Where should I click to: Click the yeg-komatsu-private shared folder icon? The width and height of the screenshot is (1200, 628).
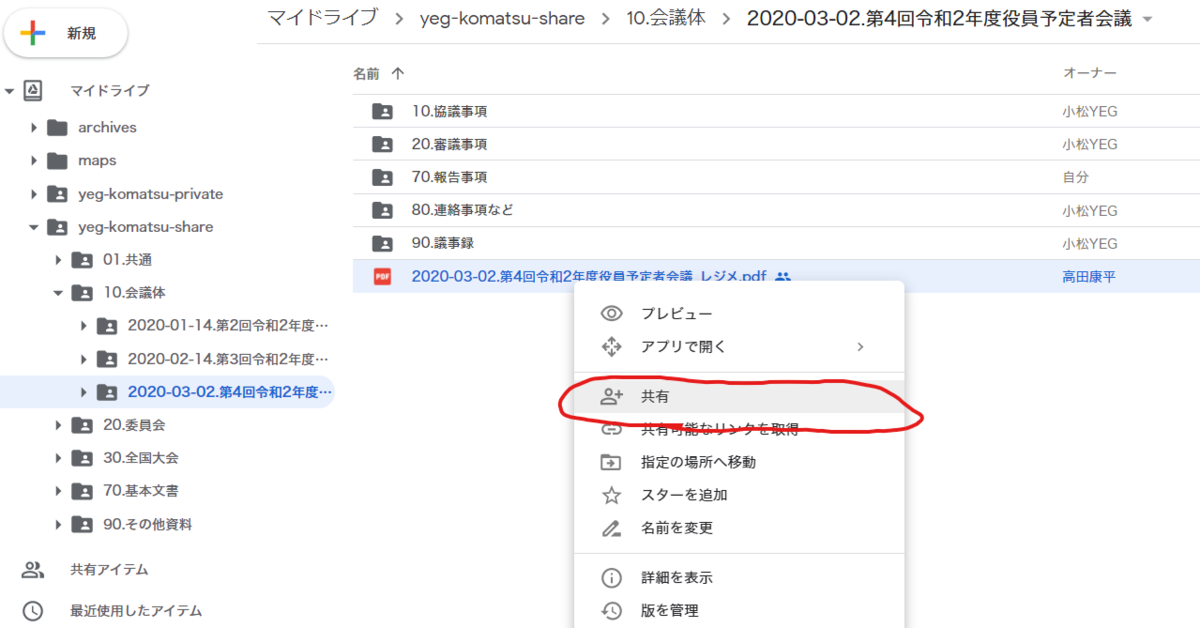click(x=57, y=194)
